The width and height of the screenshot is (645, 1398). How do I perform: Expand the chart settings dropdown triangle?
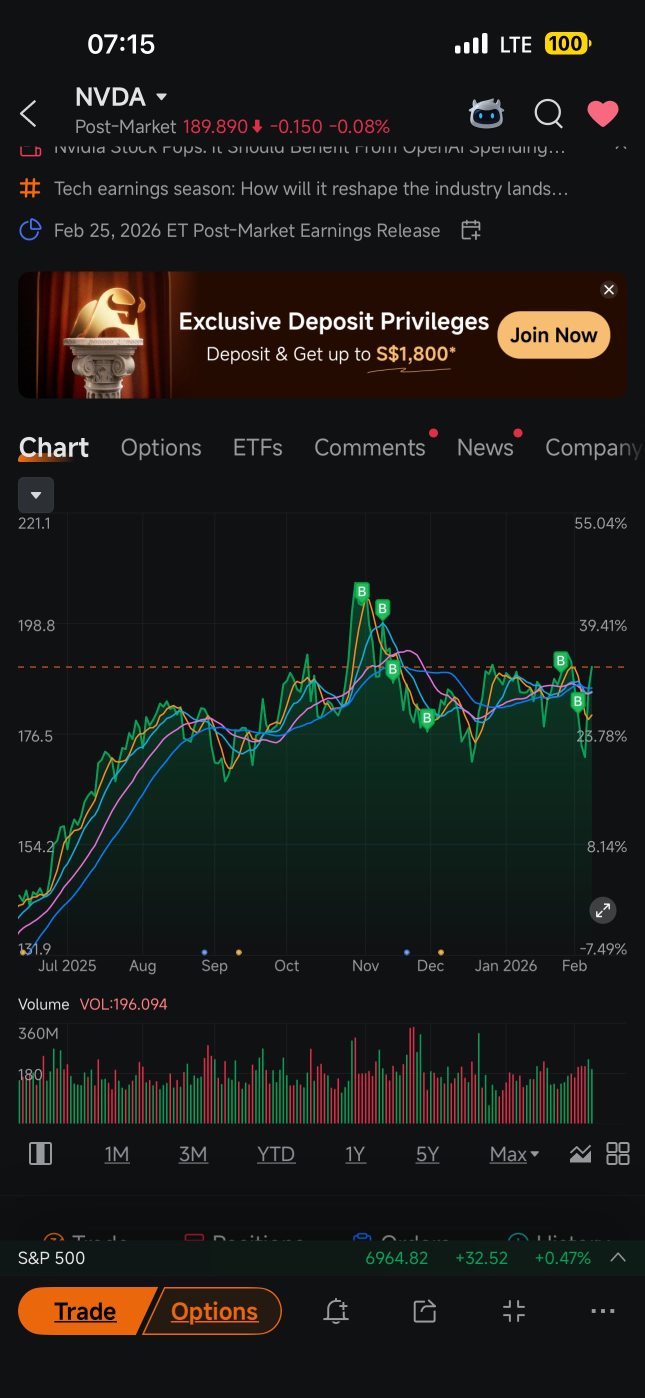(36, 495)
